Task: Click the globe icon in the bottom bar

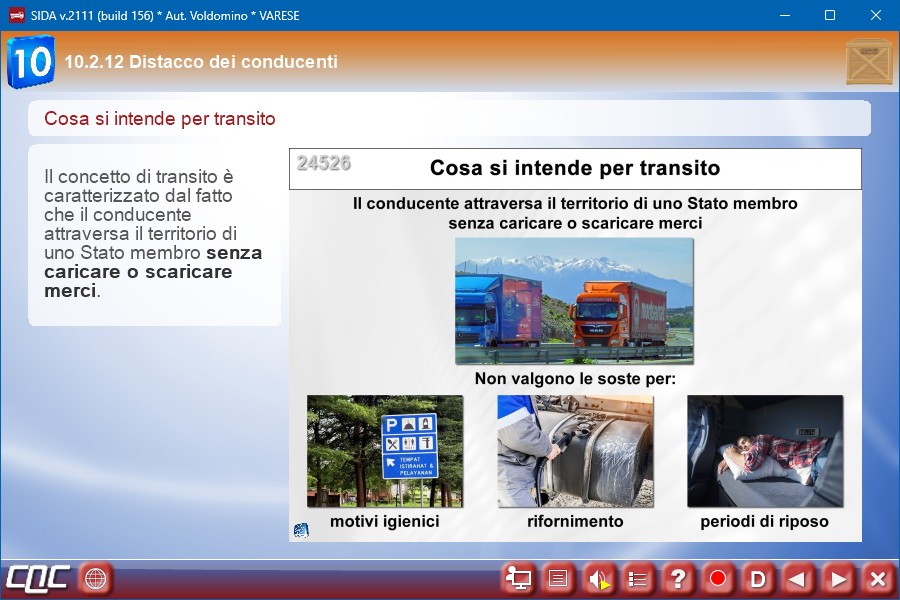Action: [x=96, y=578]
